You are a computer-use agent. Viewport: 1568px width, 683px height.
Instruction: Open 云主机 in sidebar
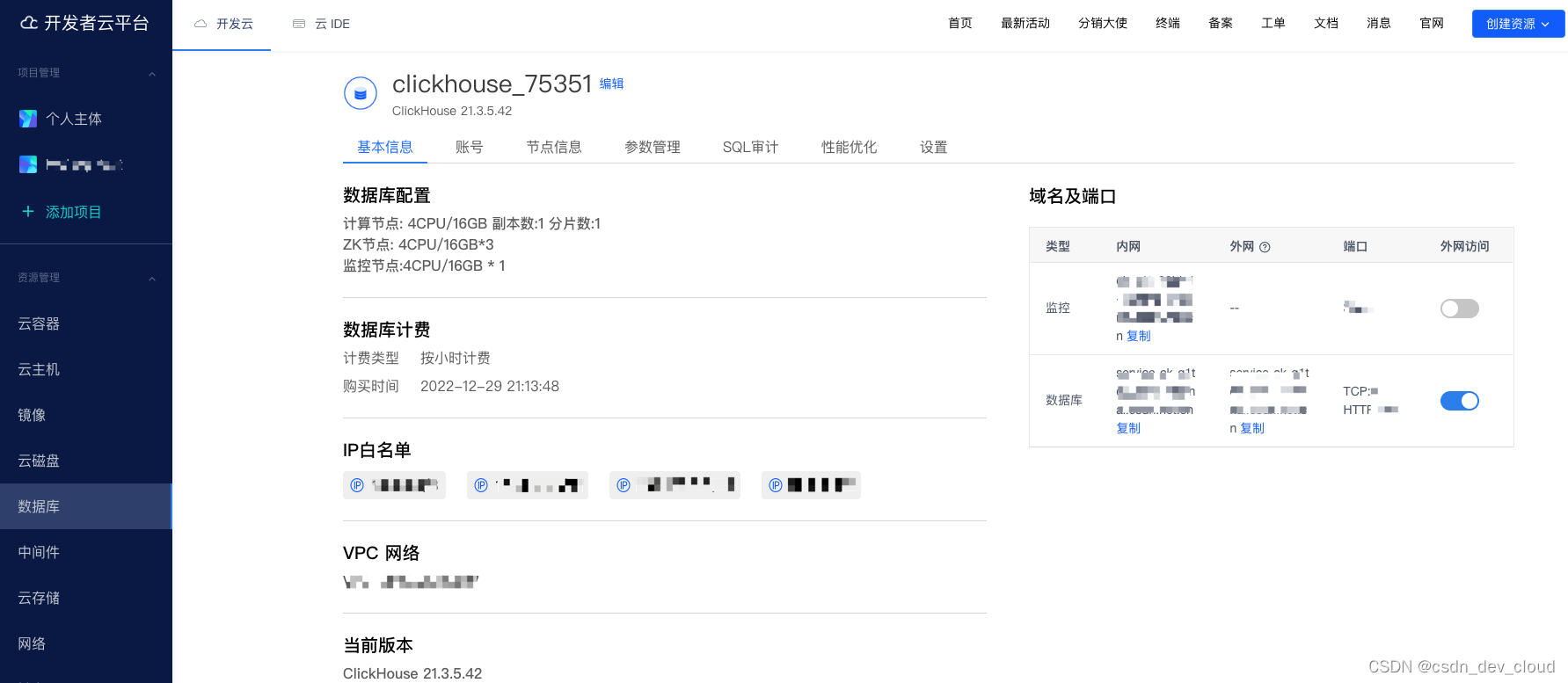click(x=86, y=369)
